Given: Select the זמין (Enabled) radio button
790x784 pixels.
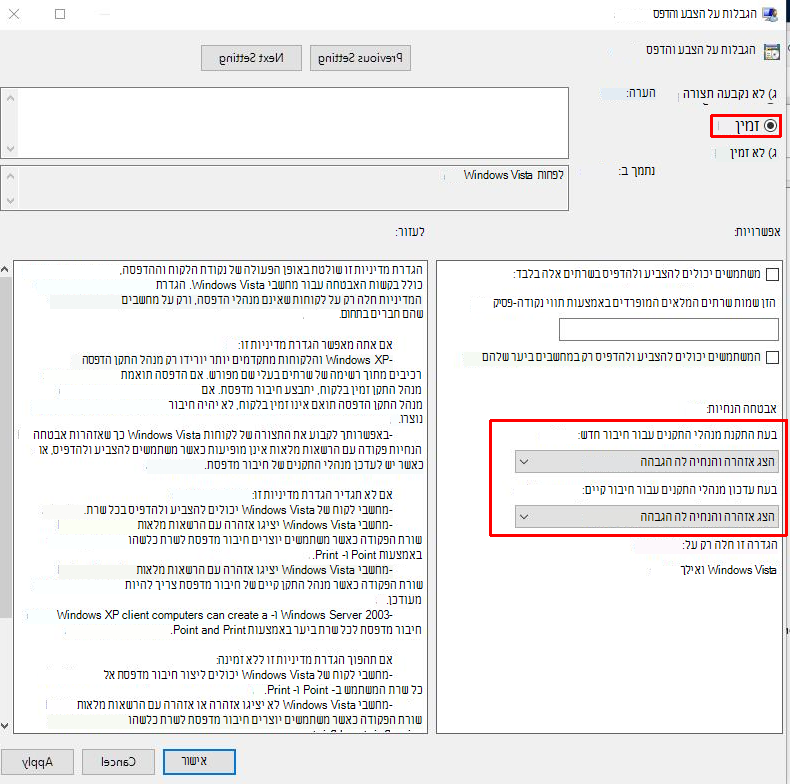Looking at the screenshot, I should click(770, 125).
